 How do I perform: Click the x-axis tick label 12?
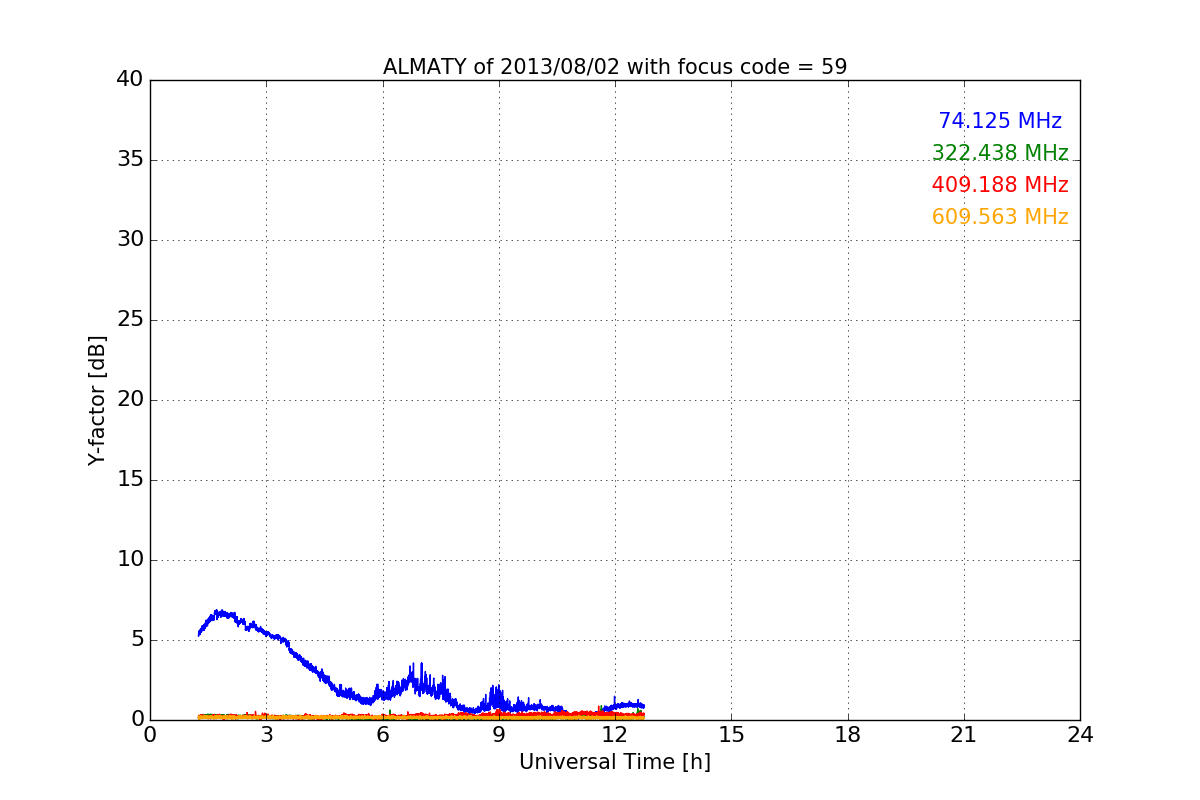(615, 735)
